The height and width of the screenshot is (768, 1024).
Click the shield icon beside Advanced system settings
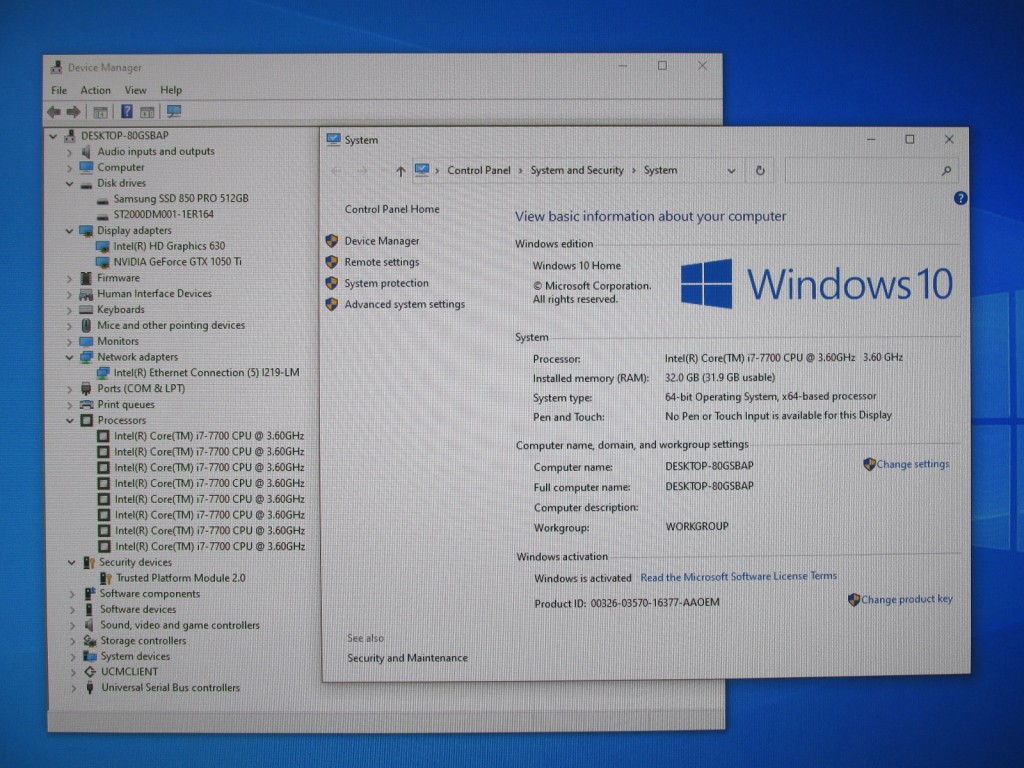pos(332,304)
